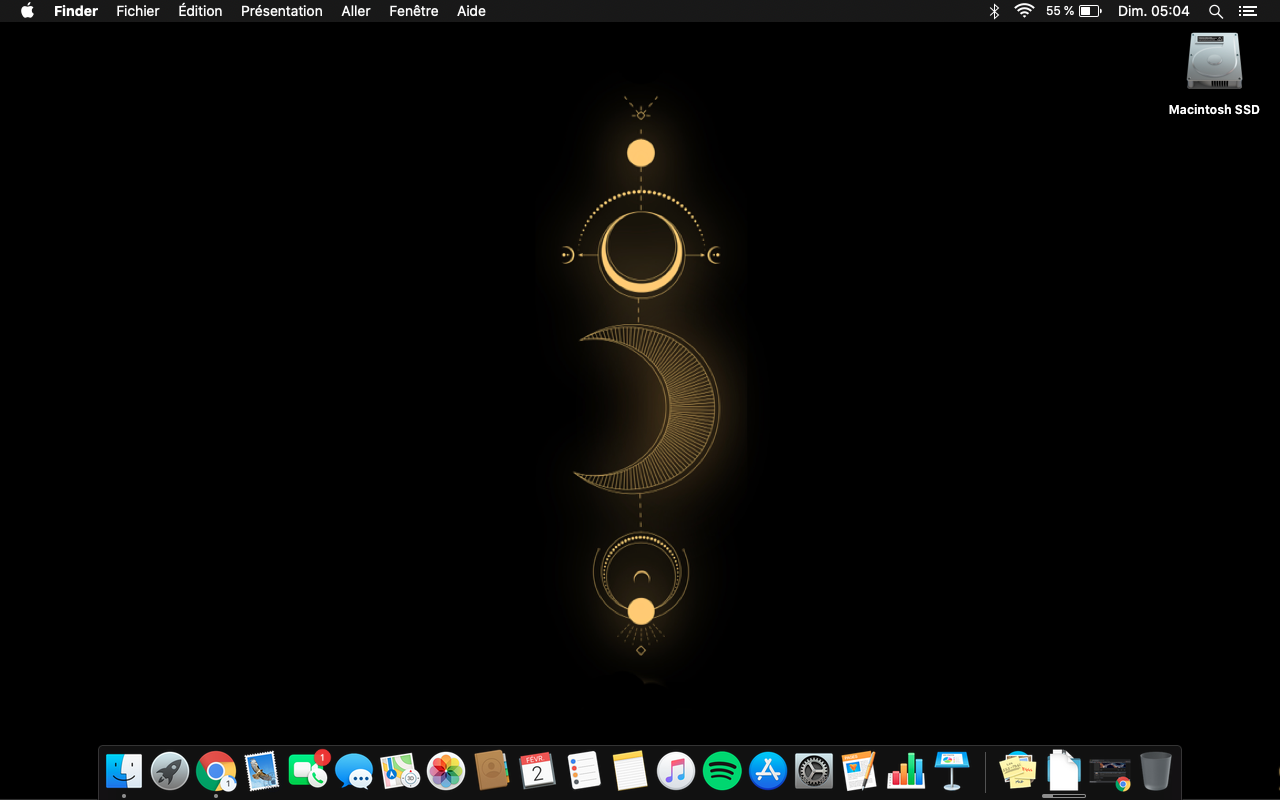
Task: Open the Fenêtre menu
Action: coord(414,11)
